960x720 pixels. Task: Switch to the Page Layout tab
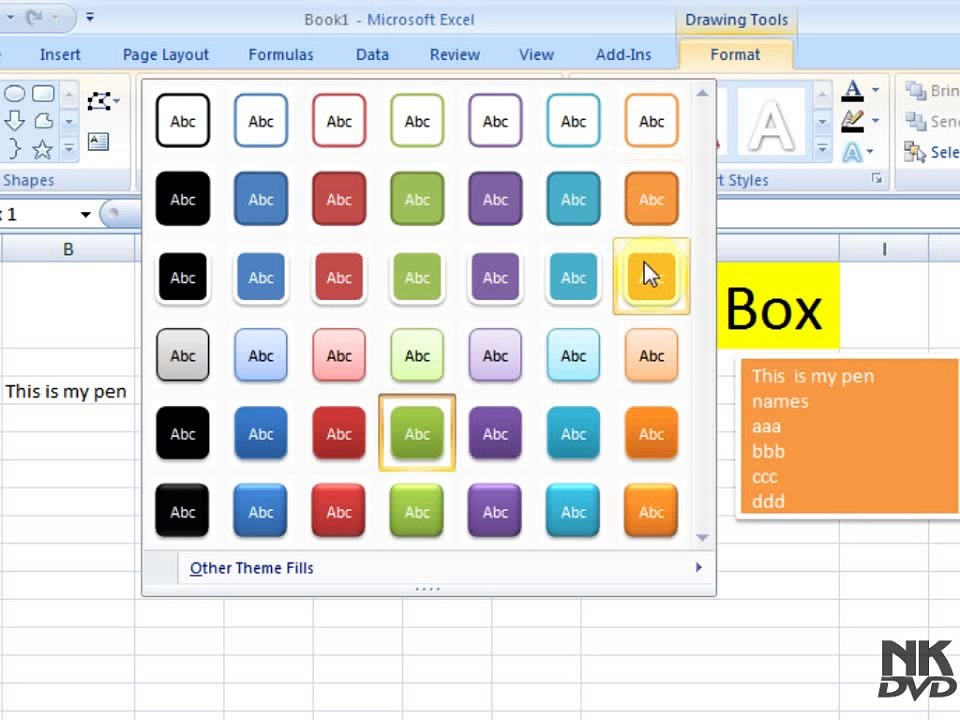pyautogui.click(x=165, y=54)
